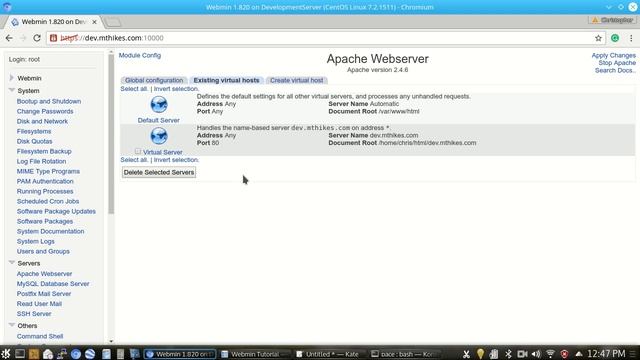Click the green extension icon in toolbar
Image resolution: width=640 pixels, height=360 pixels.
[x=615, y=38]
